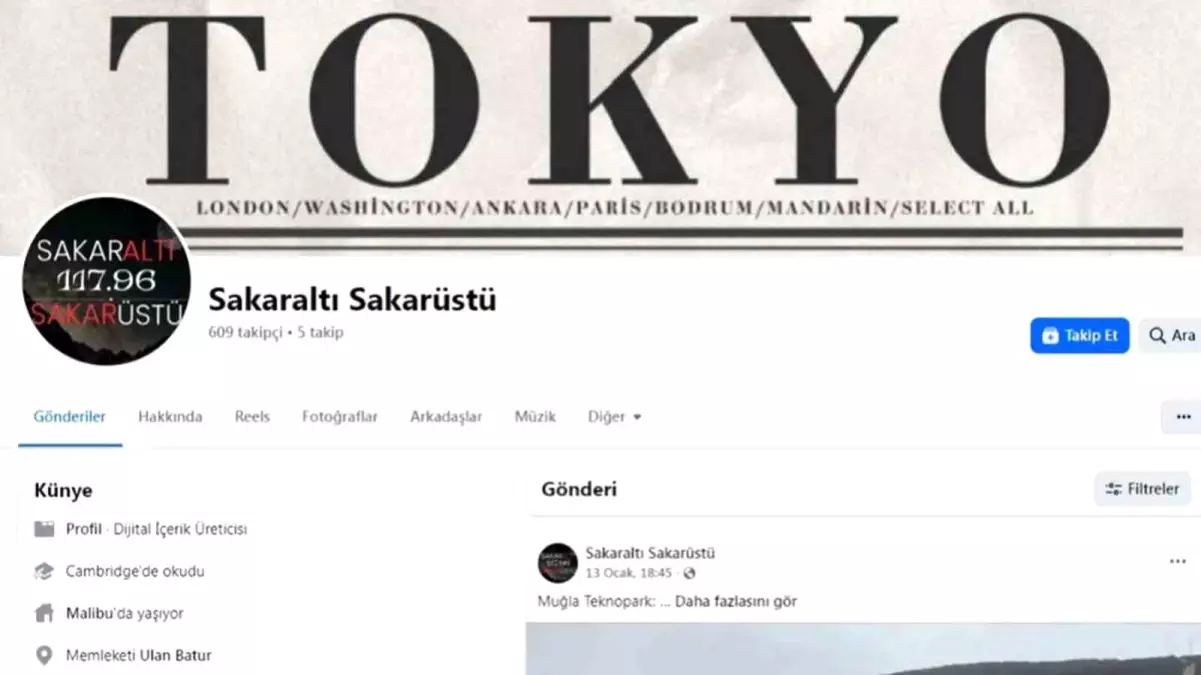Switch to the Hakkında tab
The width and height of the screenshot is (1201, 675).
click(x=170, y=417)
